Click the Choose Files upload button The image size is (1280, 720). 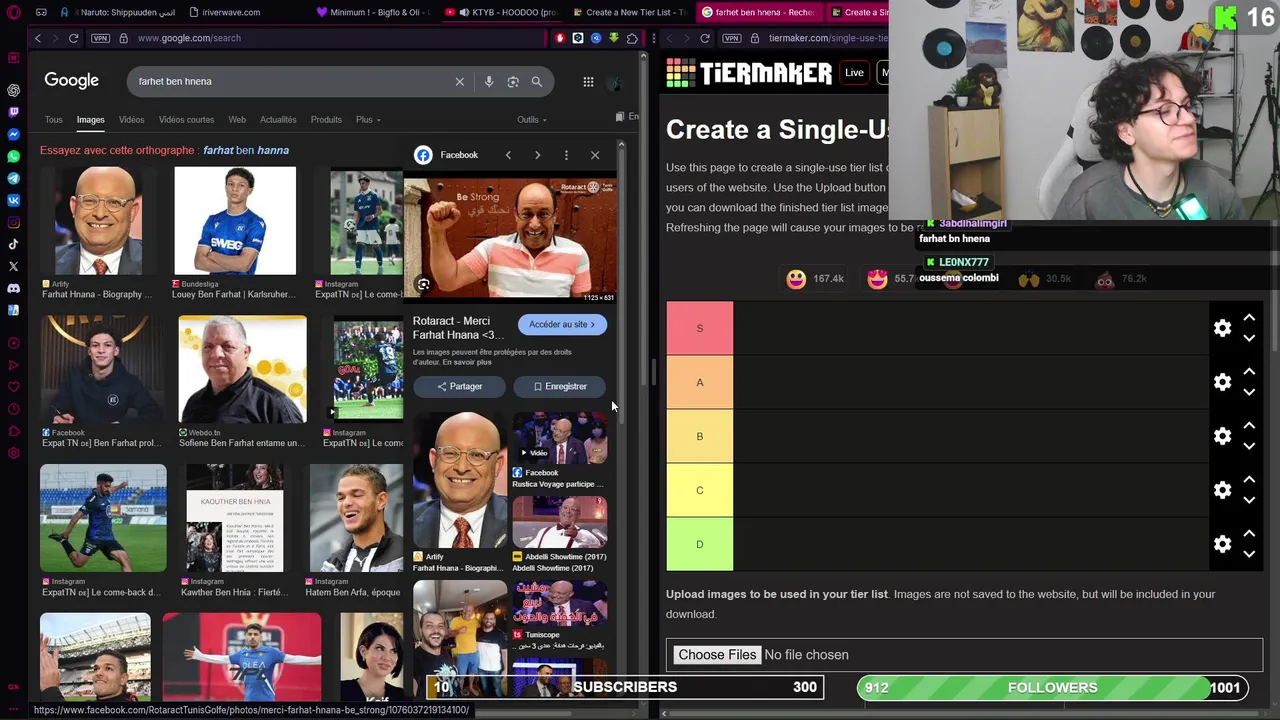(717, 655)
